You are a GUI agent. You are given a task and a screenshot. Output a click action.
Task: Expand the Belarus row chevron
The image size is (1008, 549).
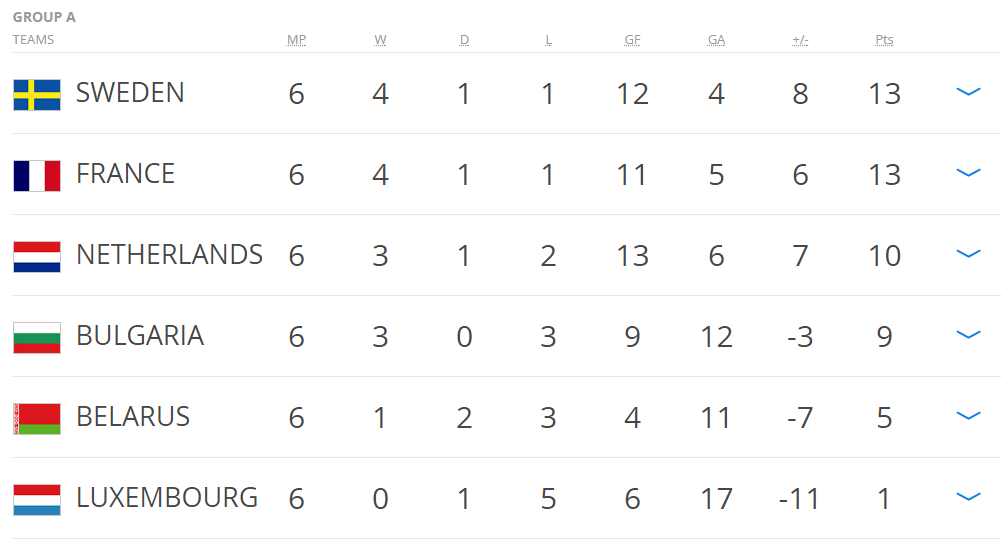(968, 416)
